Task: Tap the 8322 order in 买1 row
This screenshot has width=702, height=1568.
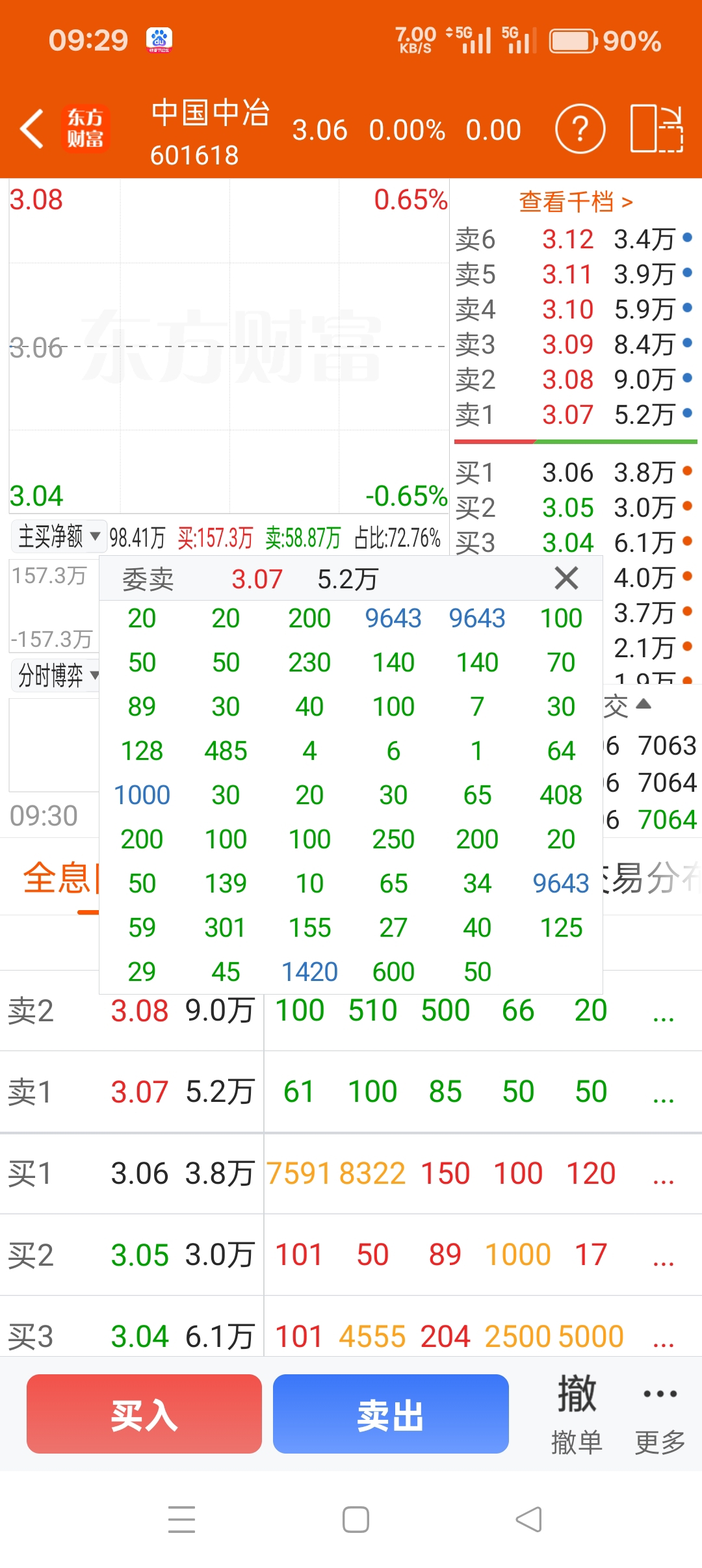Action: 372,1173
